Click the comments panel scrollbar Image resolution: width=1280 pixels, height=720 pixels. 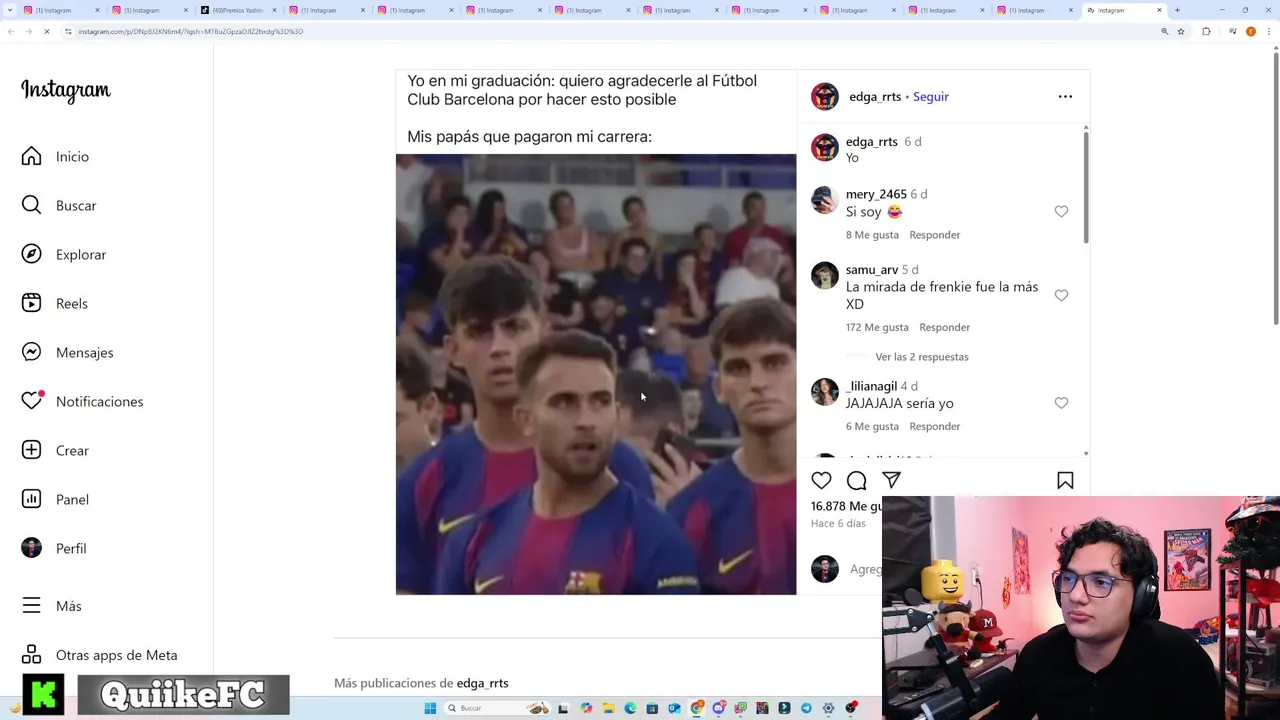click(x=1086, y=187)
